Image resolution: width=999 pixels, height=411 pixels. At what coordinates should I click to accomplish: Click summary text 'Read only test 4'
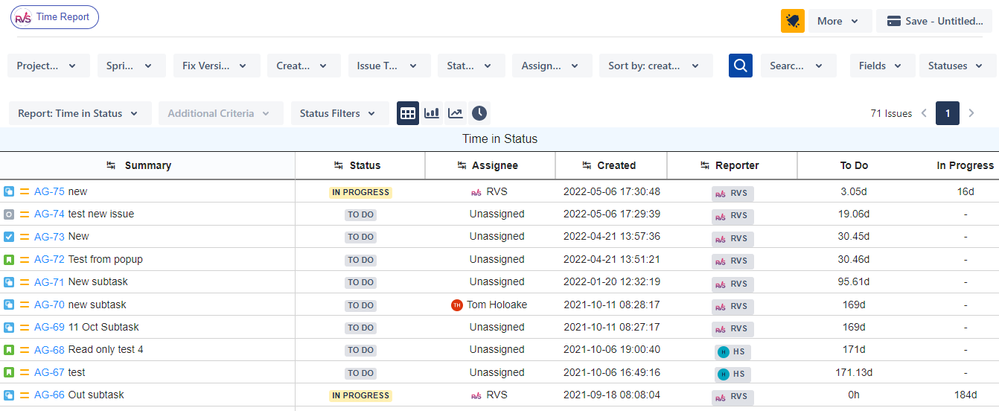(106, 350)
